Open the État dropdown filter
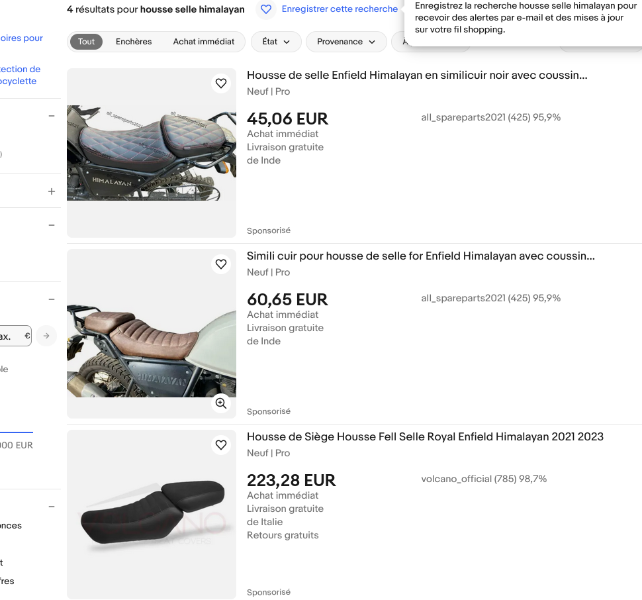The height and width of the screenshot is (600, 642). (x=276, y=42)
